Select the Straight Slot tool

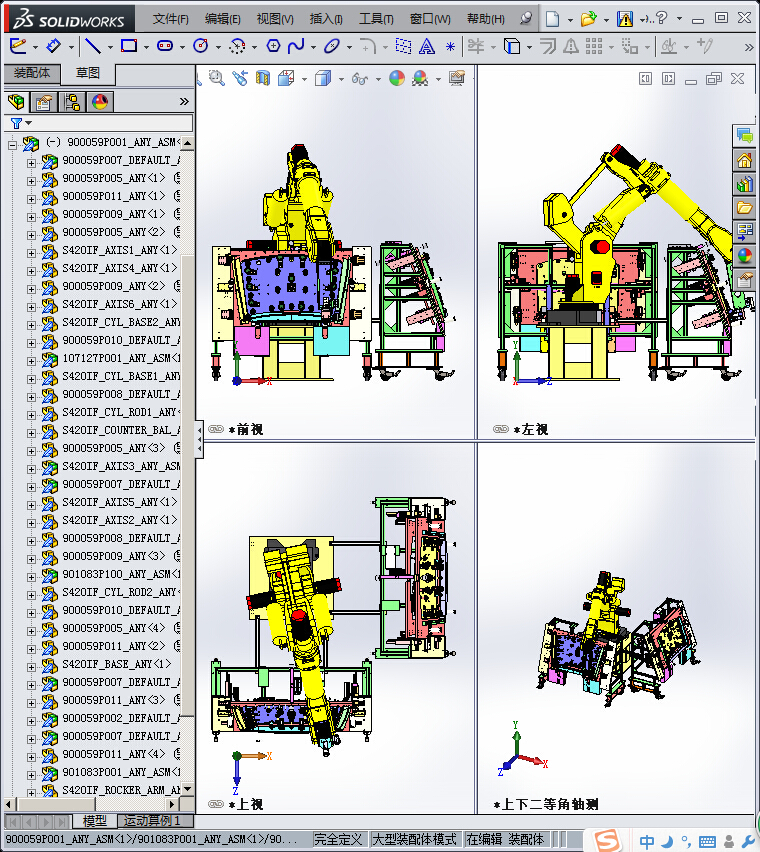click(x=165, y=46)
